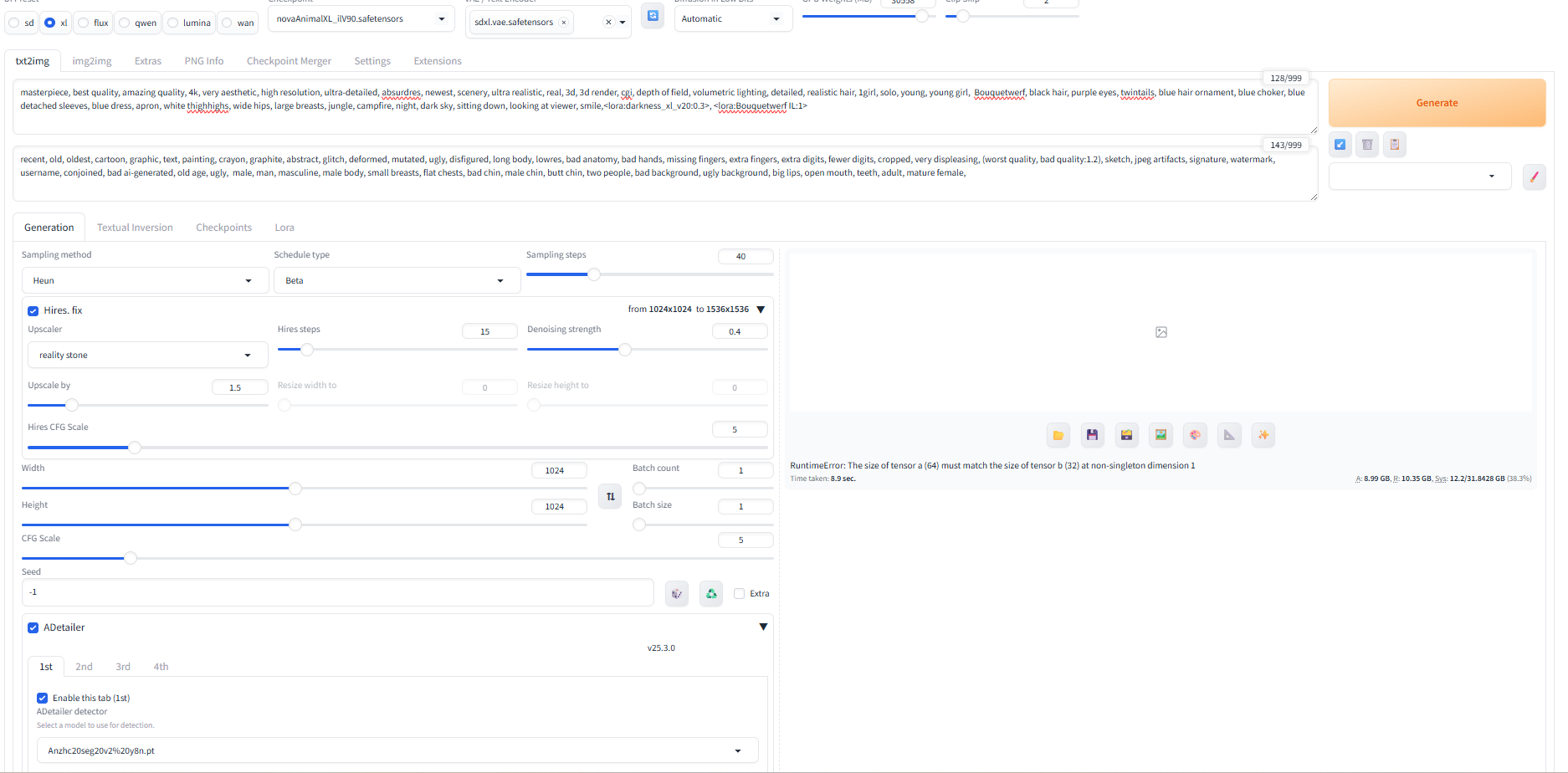Save the image with floppy disk icon
Screen dimensions: 1568x773
click(x=1092, y=435)
